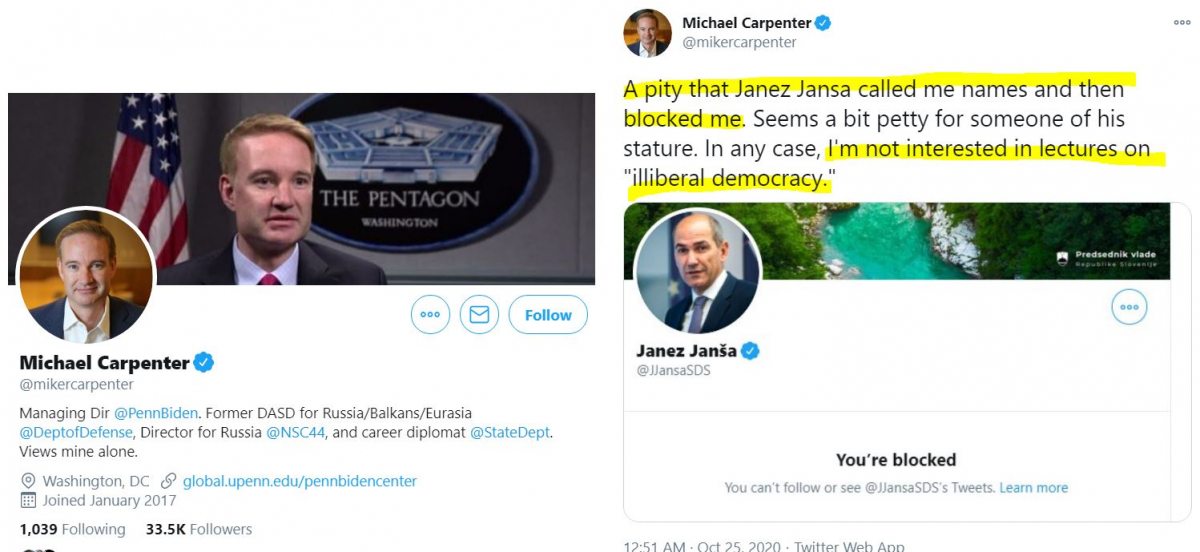Open the profile more-options ellipsis button
Viewport: 1200px width, 552px height.
[x=431, y=315]
